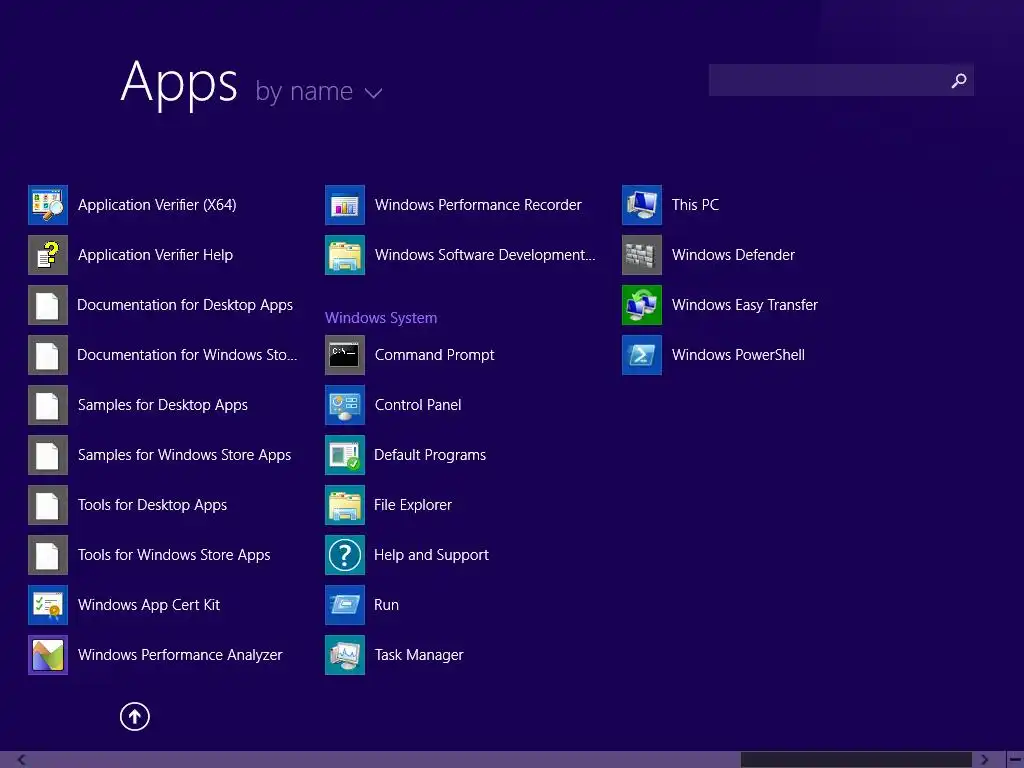Open Default Programs icon
The width and height of the screenshot is (1024, 768).
pos(345,455)
